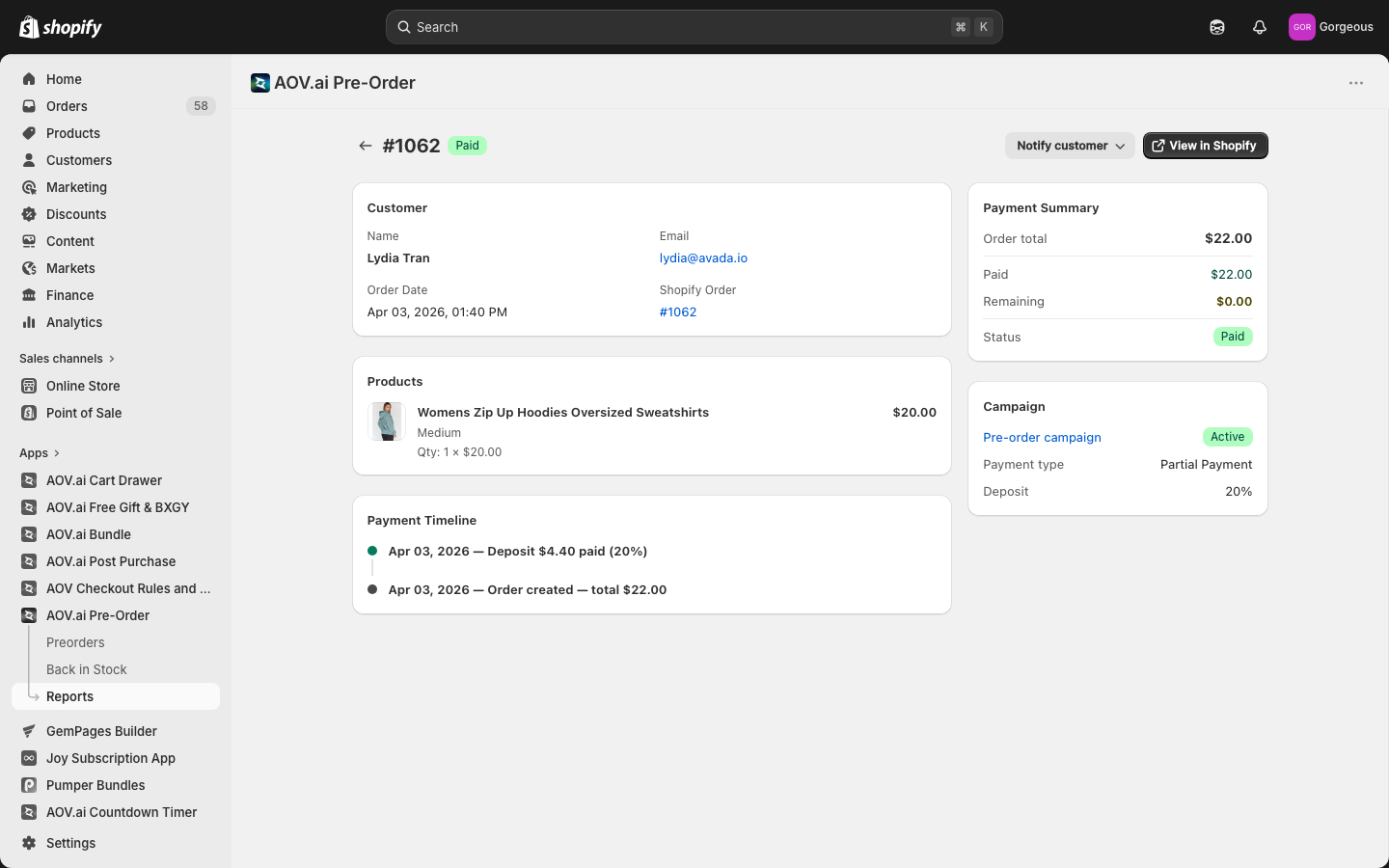The image size is (1389, 868).
Task: Click the Marketing target icon
Action: tap(29, 187)
